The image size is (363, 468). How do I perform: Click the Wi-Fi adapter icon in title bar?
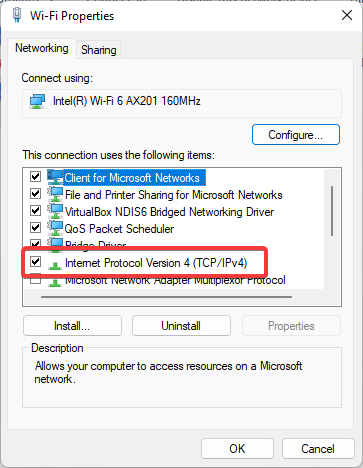[17, 15]
